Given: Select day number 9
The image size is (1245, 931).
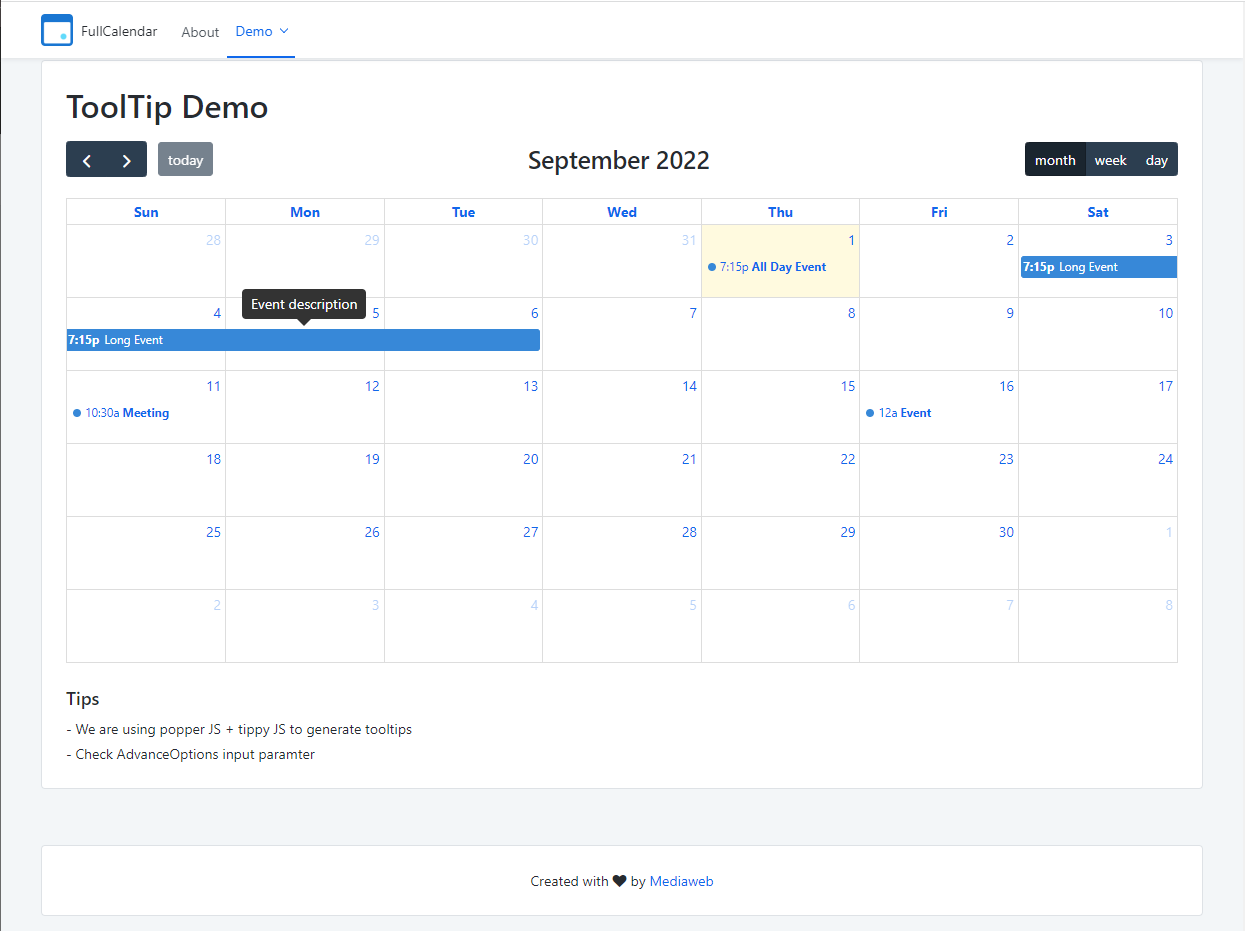Looking at the screenshot, I should (x=1010, y=313).
